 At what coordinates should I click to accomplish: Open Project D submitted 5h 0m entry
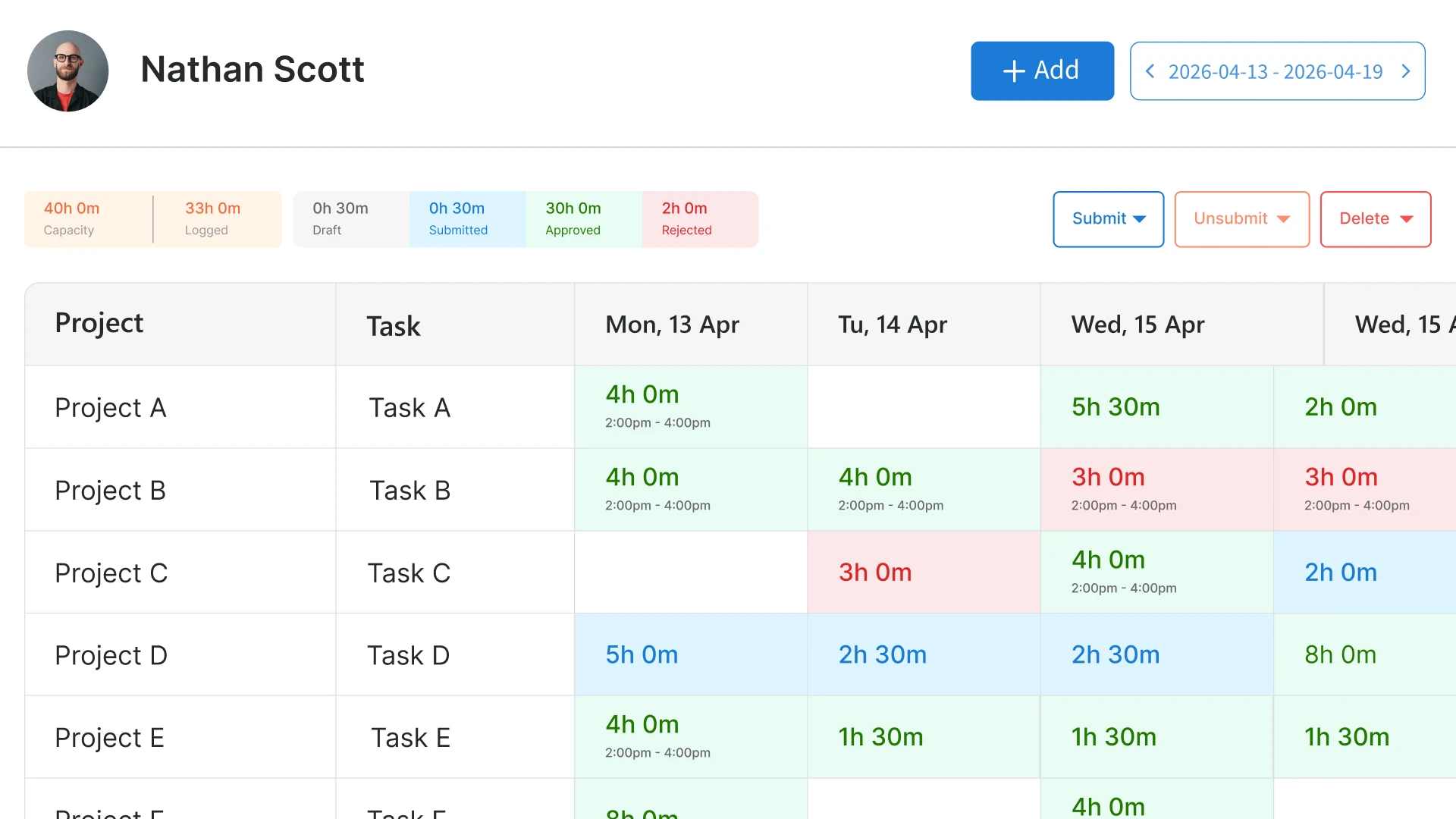(x=691, y=654)
